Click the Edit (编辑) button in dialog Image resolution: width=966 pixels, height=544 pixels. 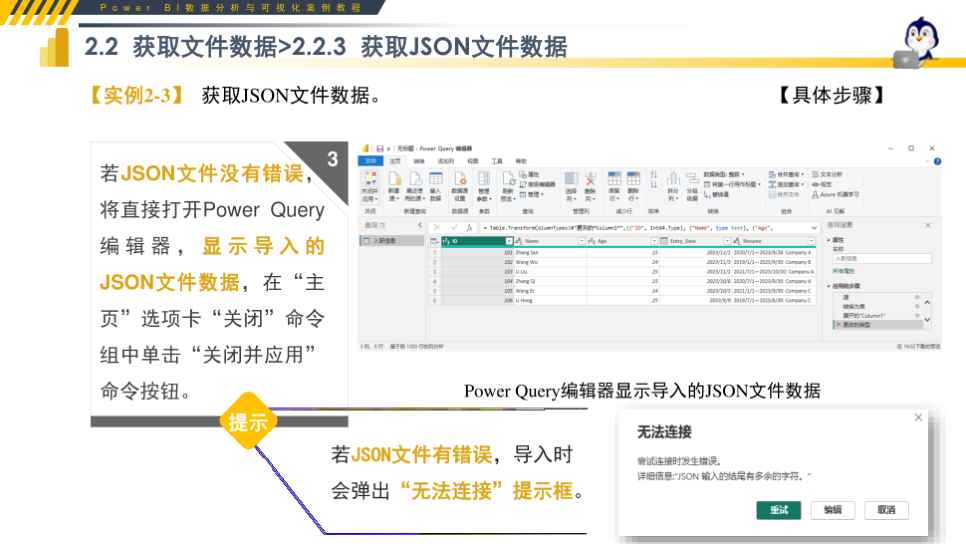tap(833, 510)
